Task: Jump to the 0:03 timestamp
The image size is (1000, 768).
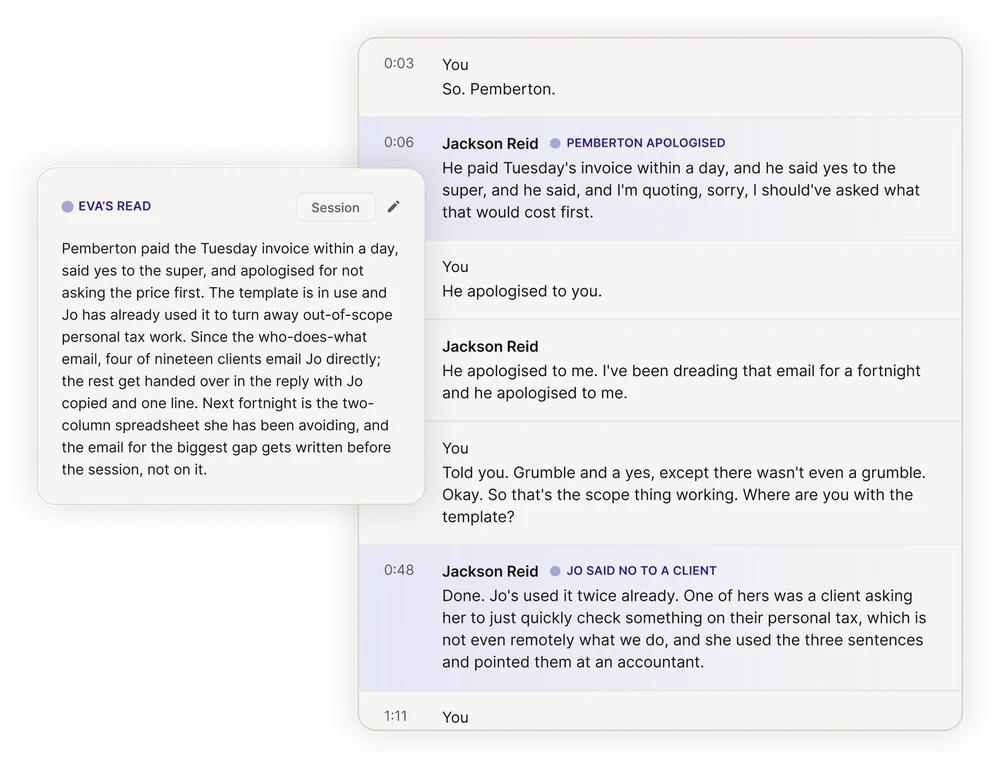Action: point(399,63)
